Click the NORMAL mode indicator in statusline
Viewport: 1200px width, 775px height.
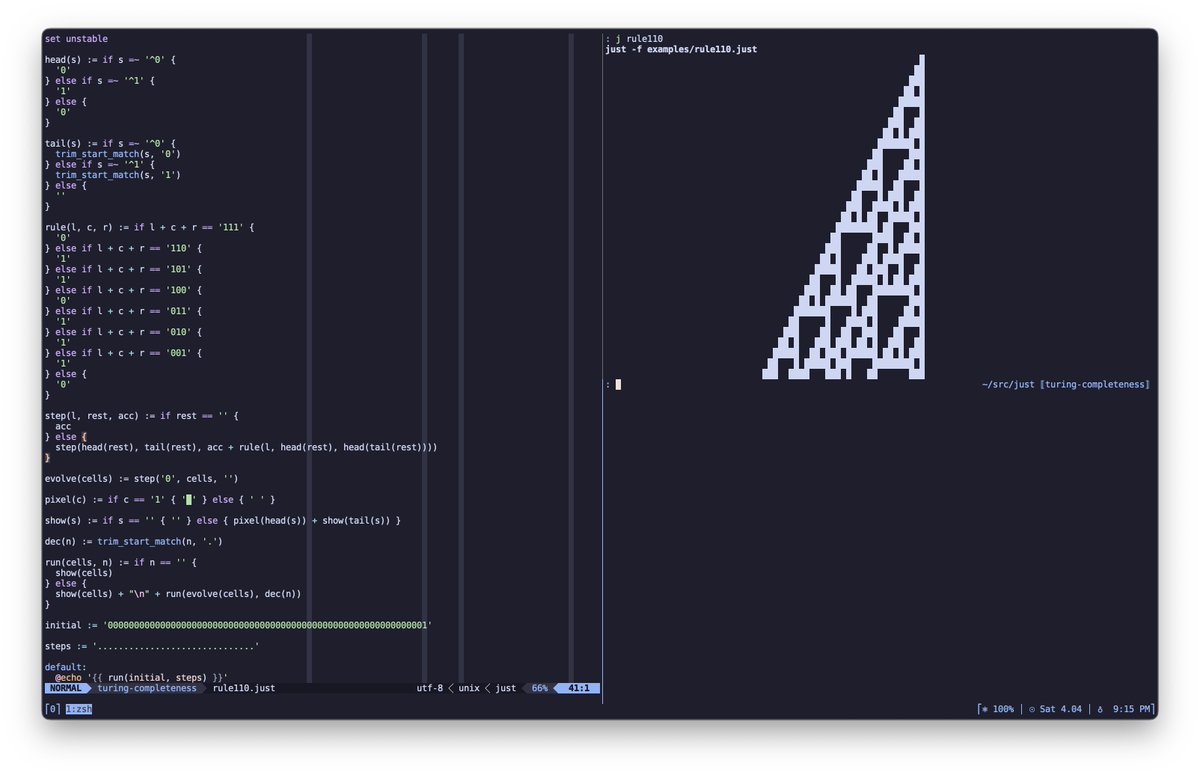[67, 688]
